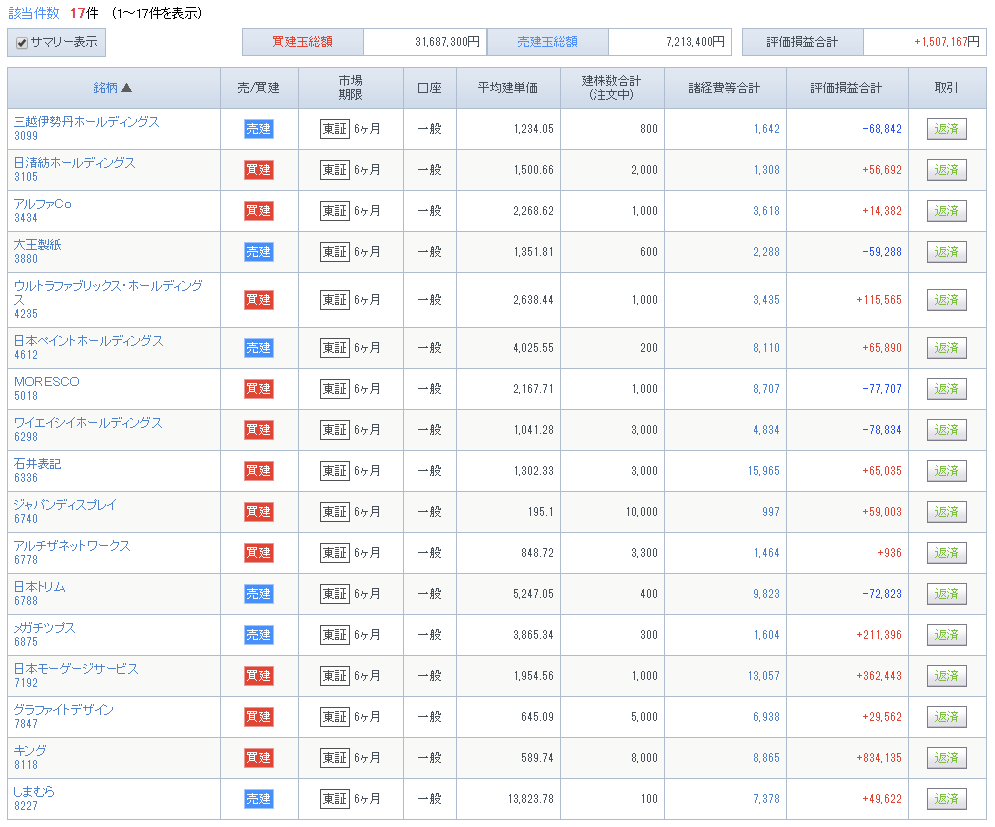Click 返済 button for グラファイトデザイン
Image resolution: width=995 pixels, height=827 pixels.
click(946, 717)
